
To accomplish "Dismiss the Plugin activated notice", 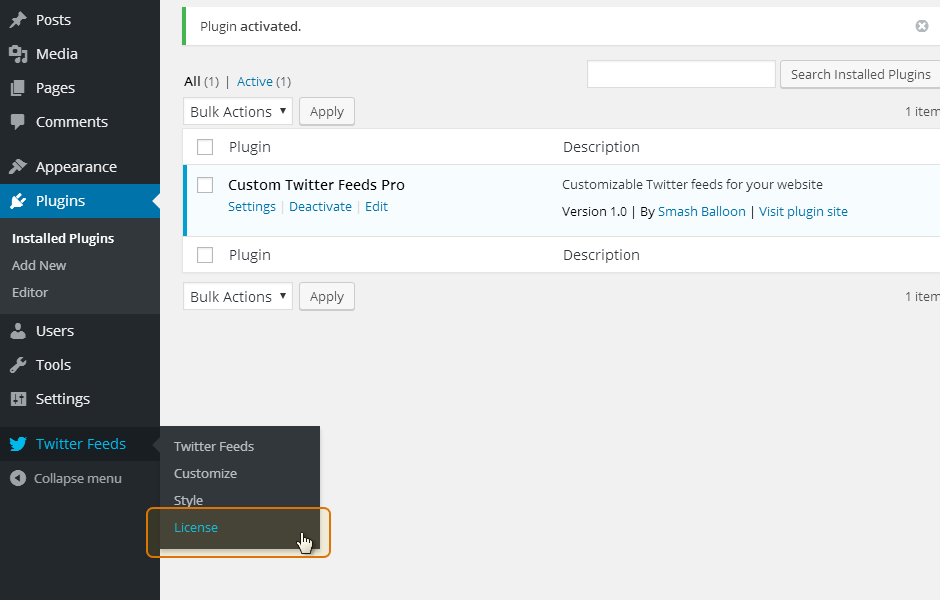I will coord(921,26).
